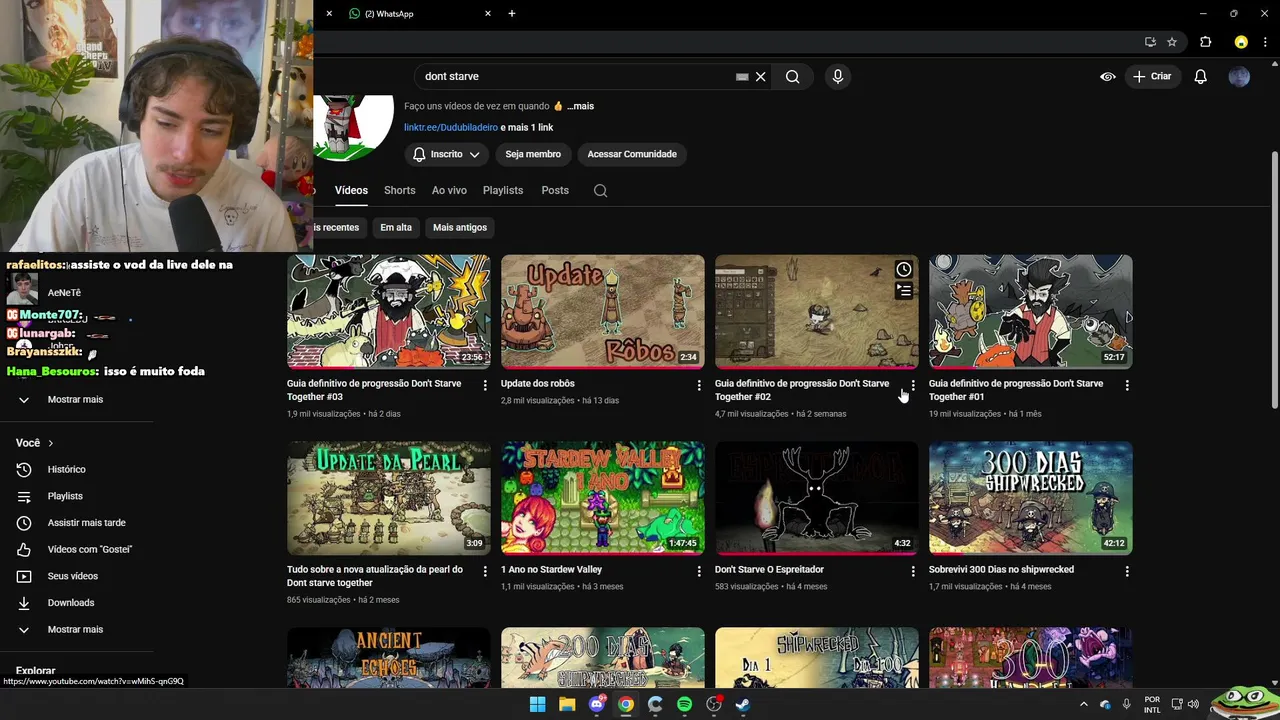
Task: Clear the search box with the X icon
Action: click(761, 76)
